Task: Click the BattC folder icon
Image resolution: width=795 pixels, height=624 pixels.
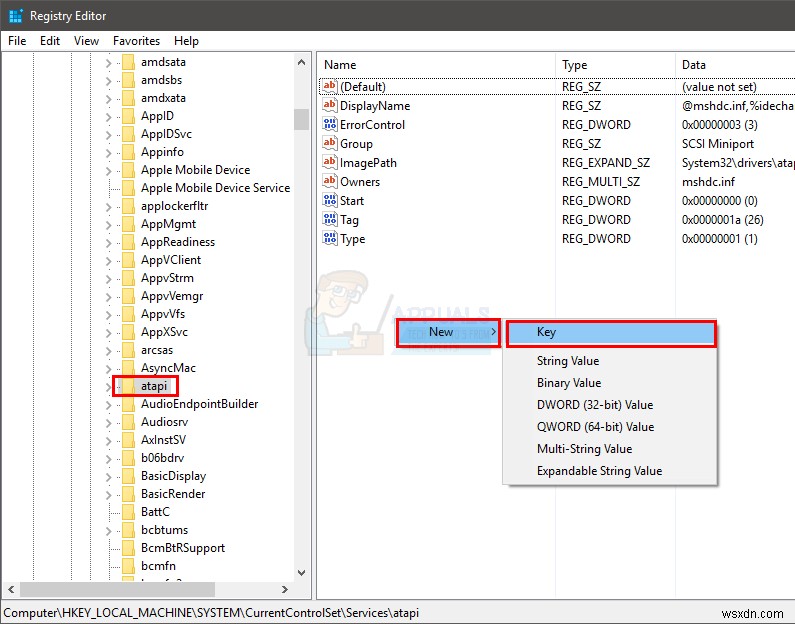Action: (128, 512)
